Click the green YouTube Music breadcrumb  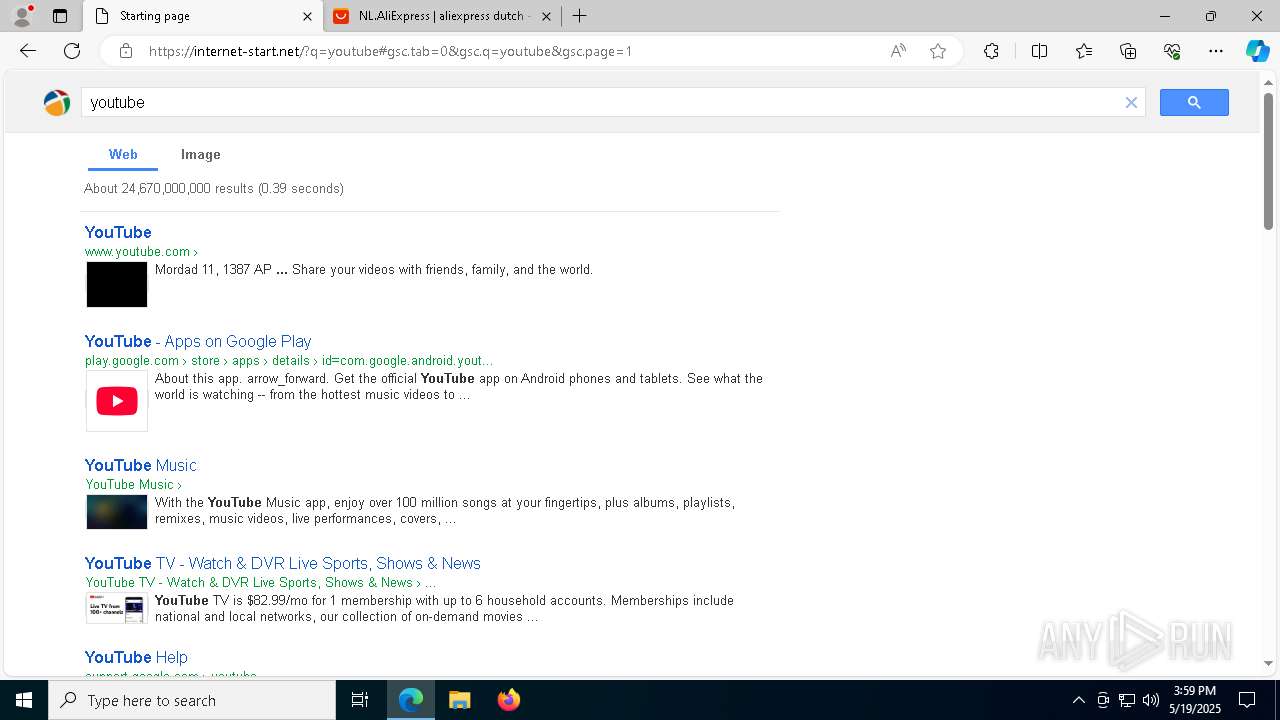133,485
